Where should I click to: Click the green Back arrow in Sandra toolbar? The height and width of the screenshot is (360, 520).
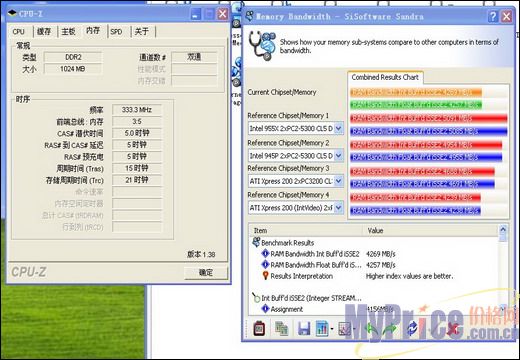coord(370,329)
